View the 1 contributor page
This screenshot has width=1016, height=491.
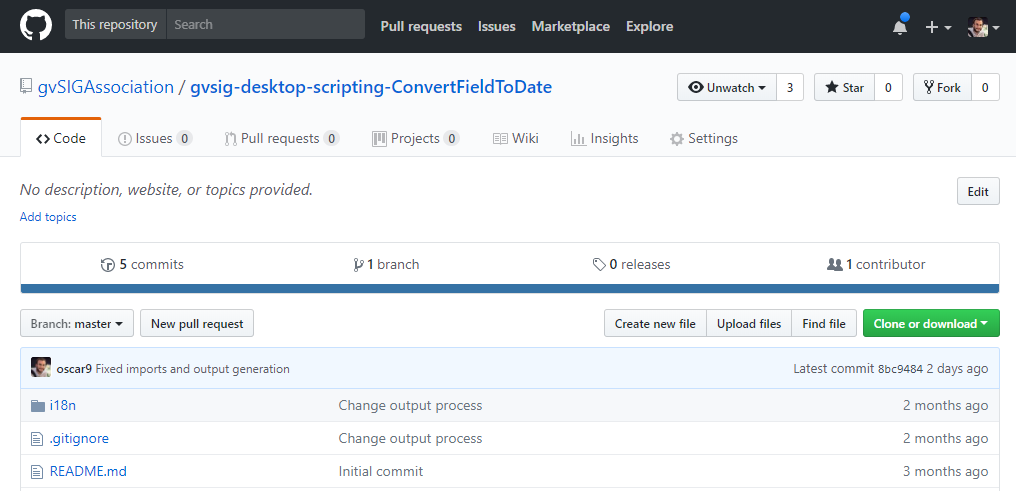coord(876,264)
